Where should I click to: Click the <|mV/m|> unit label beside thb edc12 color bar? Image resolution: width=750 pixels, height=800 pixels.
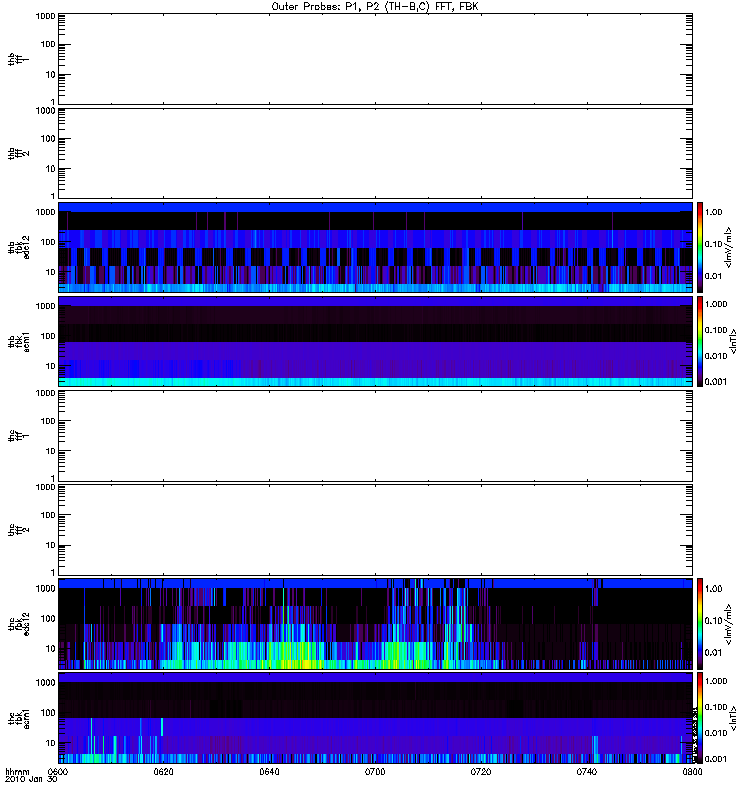click(729, 247)
